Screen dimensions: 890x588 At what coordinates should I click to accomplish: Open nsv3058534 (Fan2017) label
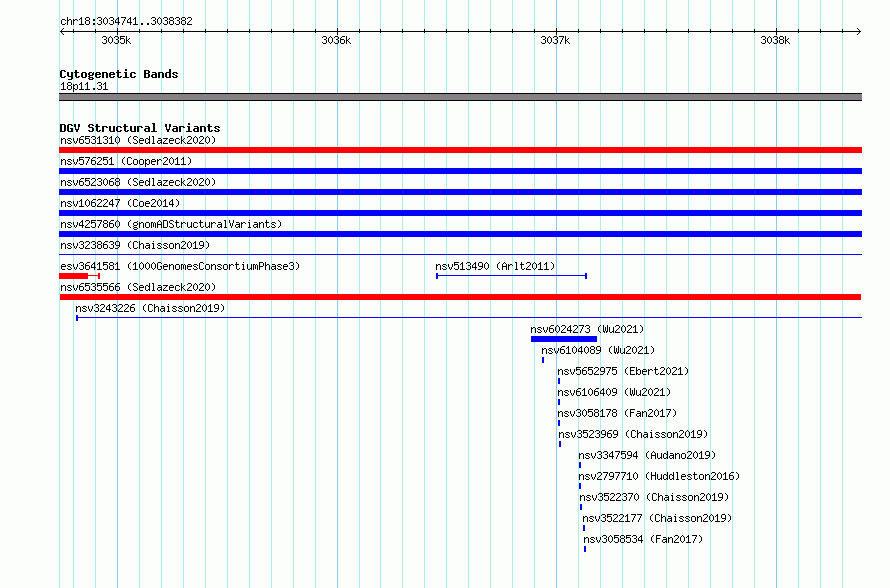643,539
